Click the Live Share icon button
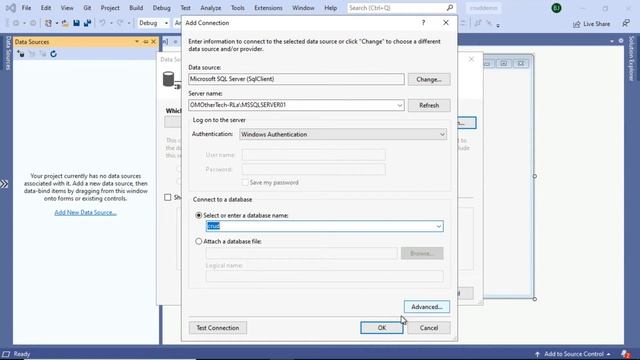This screenshot has width=640, height=360. click(x=591, y=24)
